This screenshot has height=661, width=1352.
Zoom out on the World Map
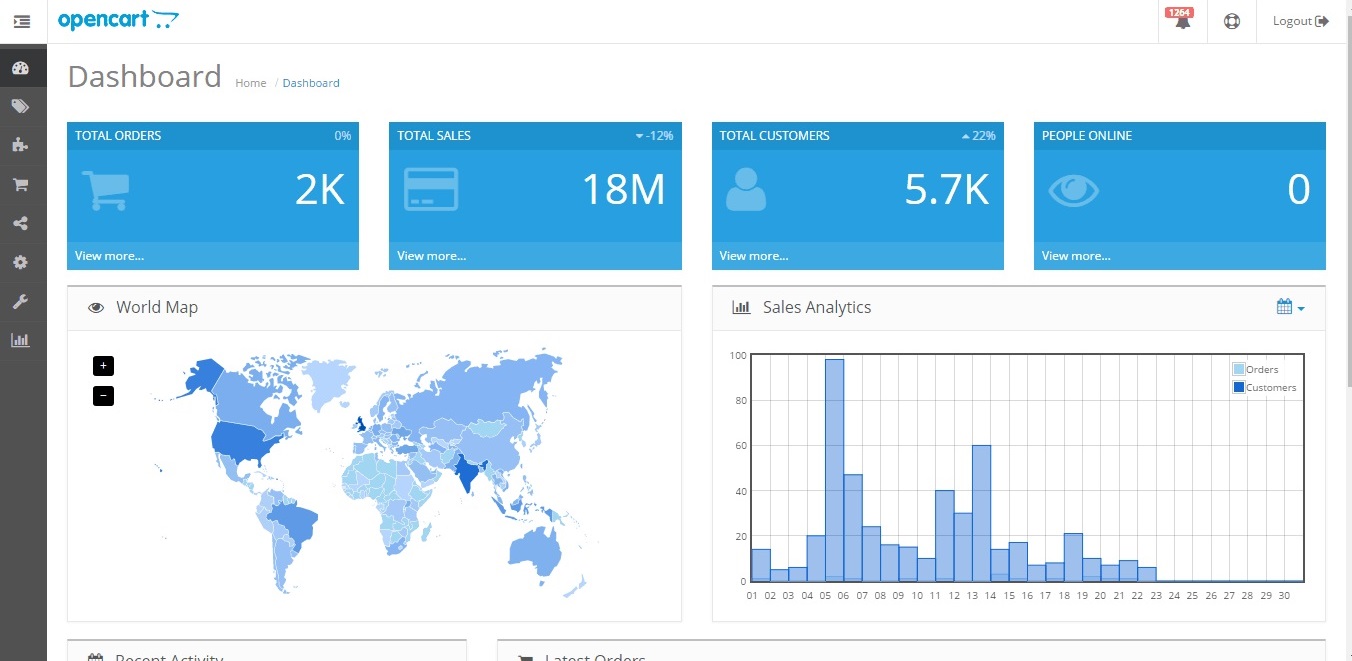[x=103, y=396]
